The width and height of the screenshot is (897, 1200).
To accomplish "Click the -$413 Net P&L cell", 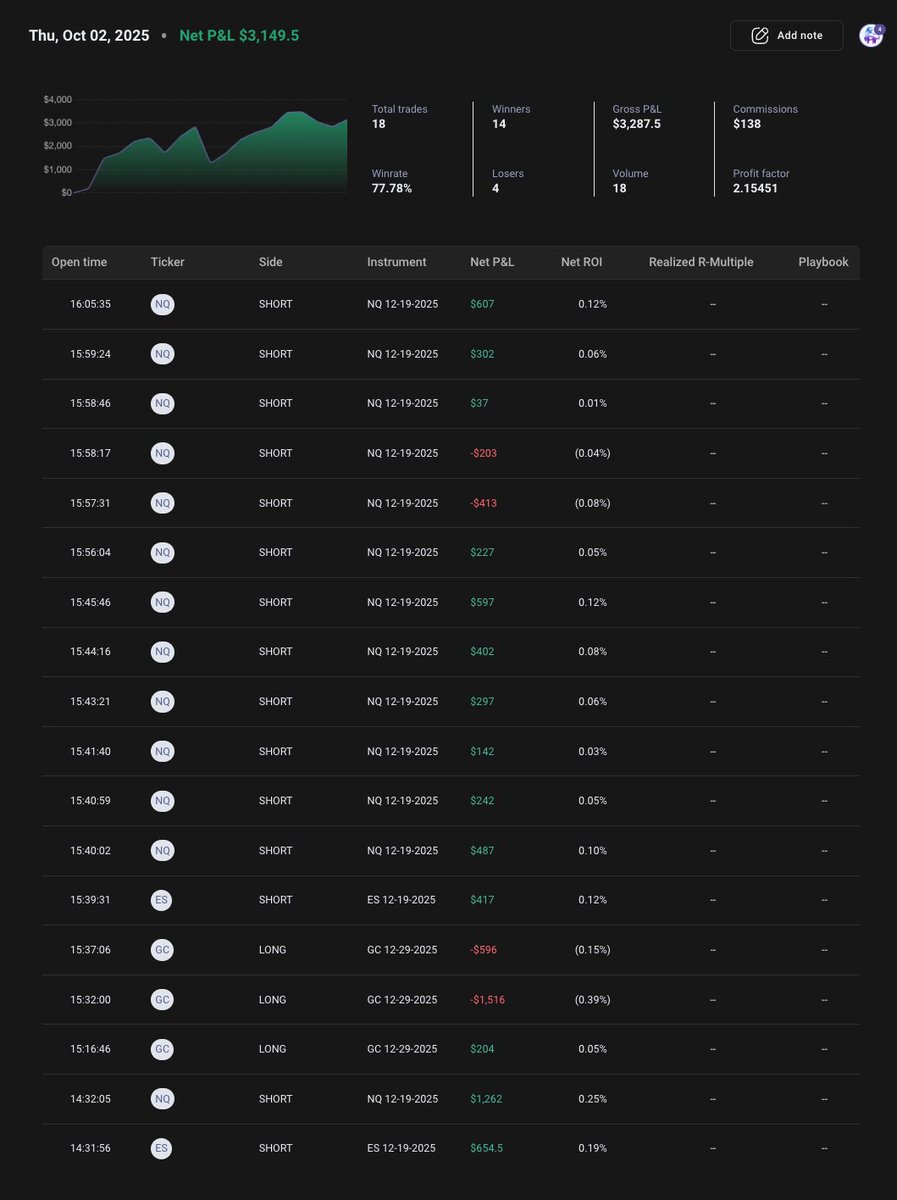I will pos(483,503).
